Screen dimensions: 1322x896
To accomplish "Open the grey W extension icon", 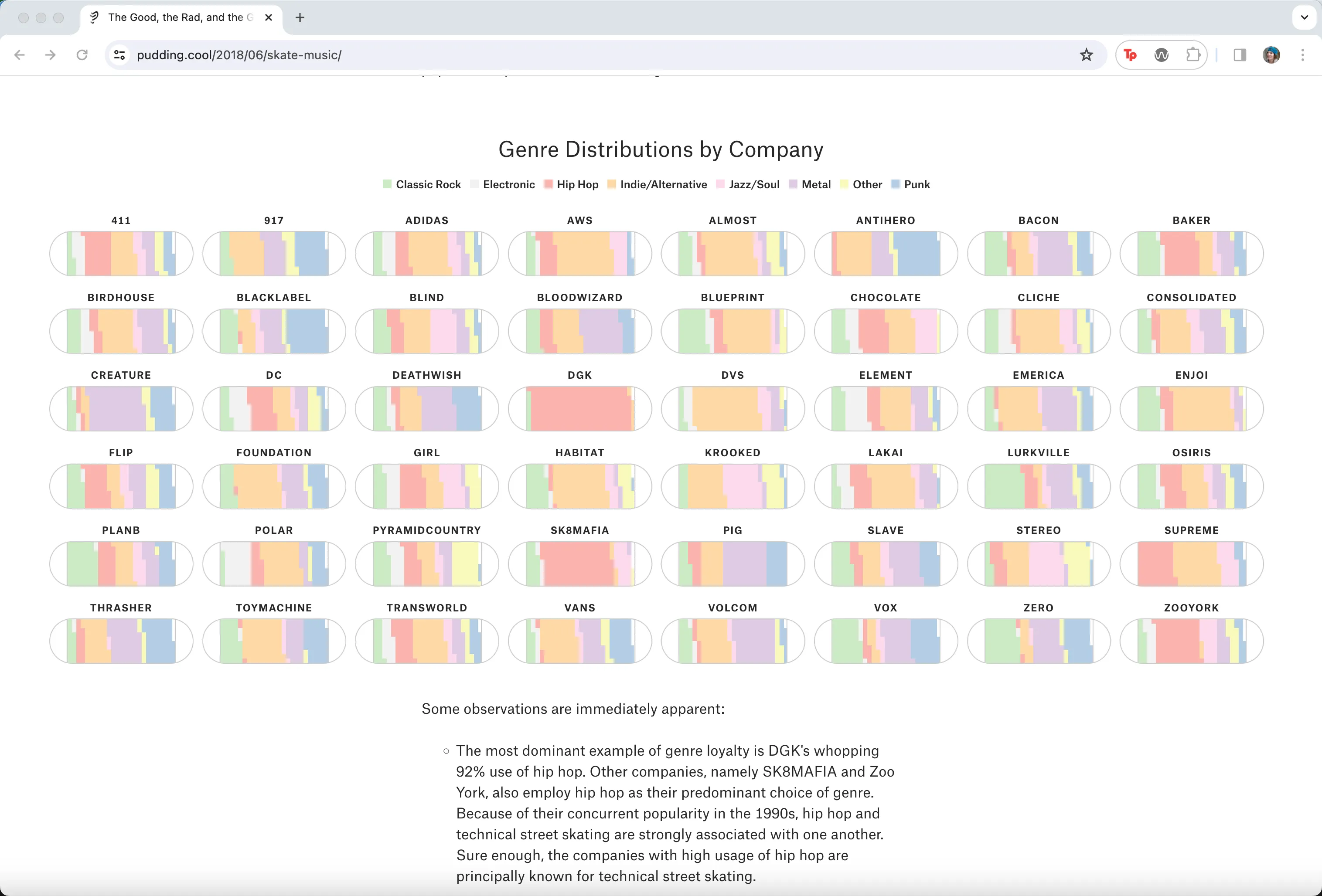I will (x=1162, y=54).
